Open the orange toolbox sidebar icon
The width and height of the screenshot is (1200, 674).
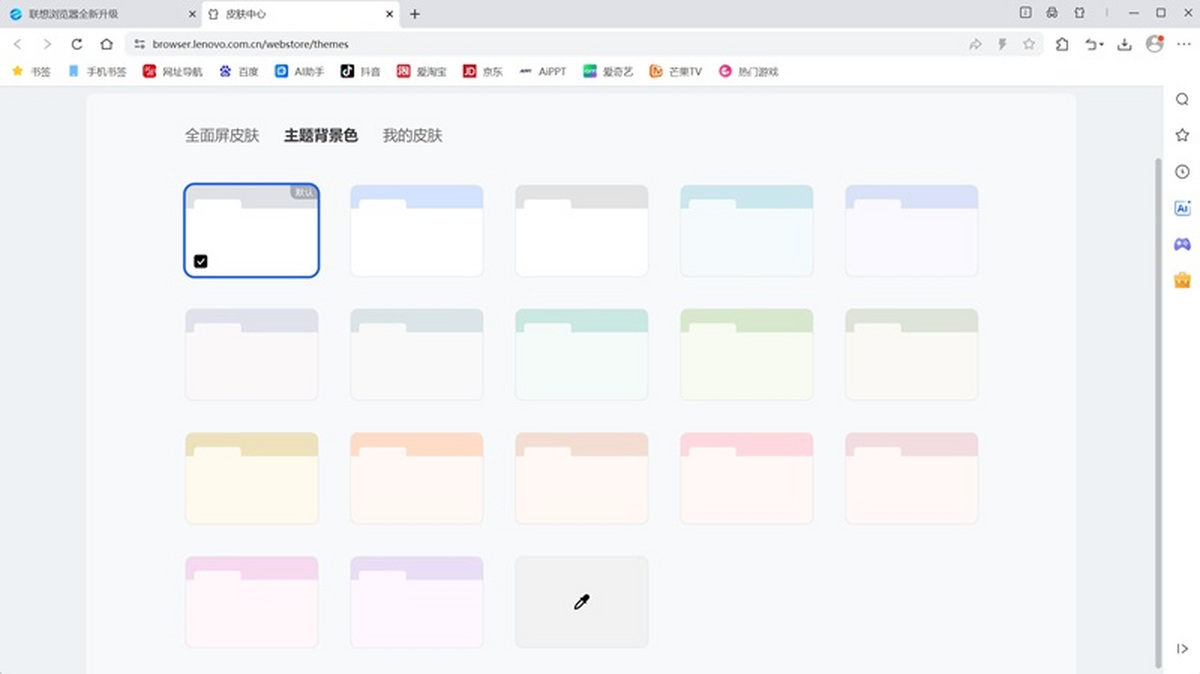1182,281
